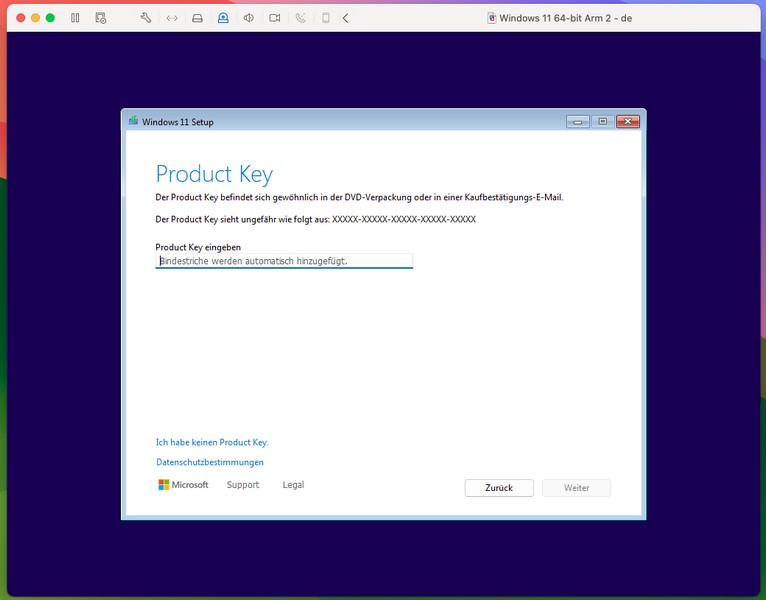Screen dimensions: 766x600
Task: Open the Datenschutzbestimmungen link
Action: tap(210, 462)
